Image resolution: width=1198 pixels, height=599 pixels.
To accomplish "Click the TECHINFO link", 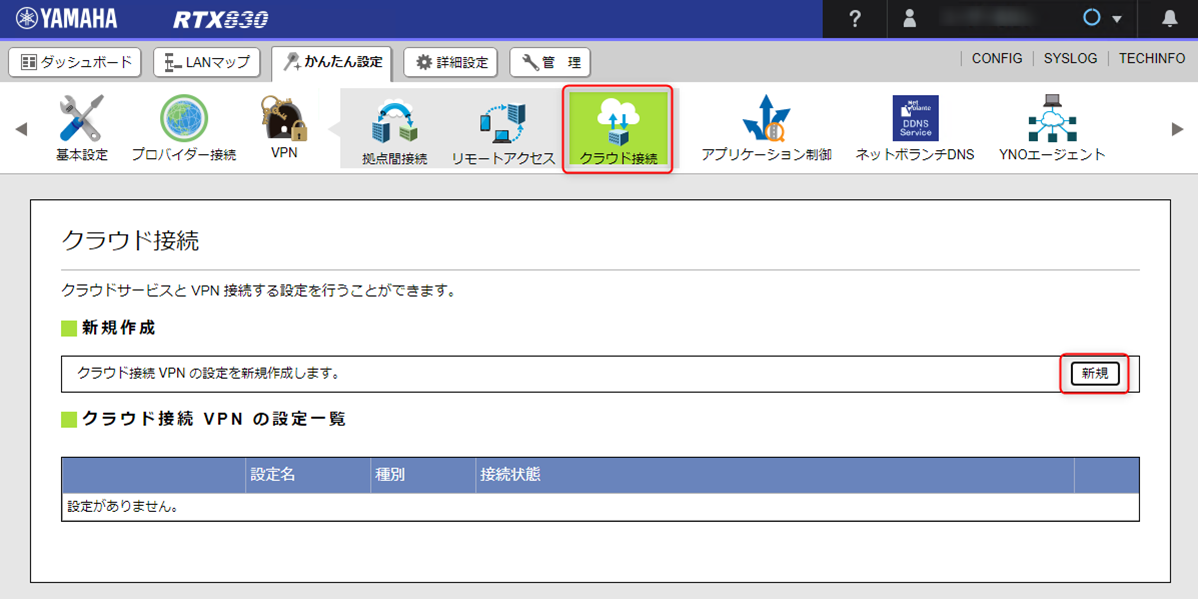I will (x=1151, y=59).
